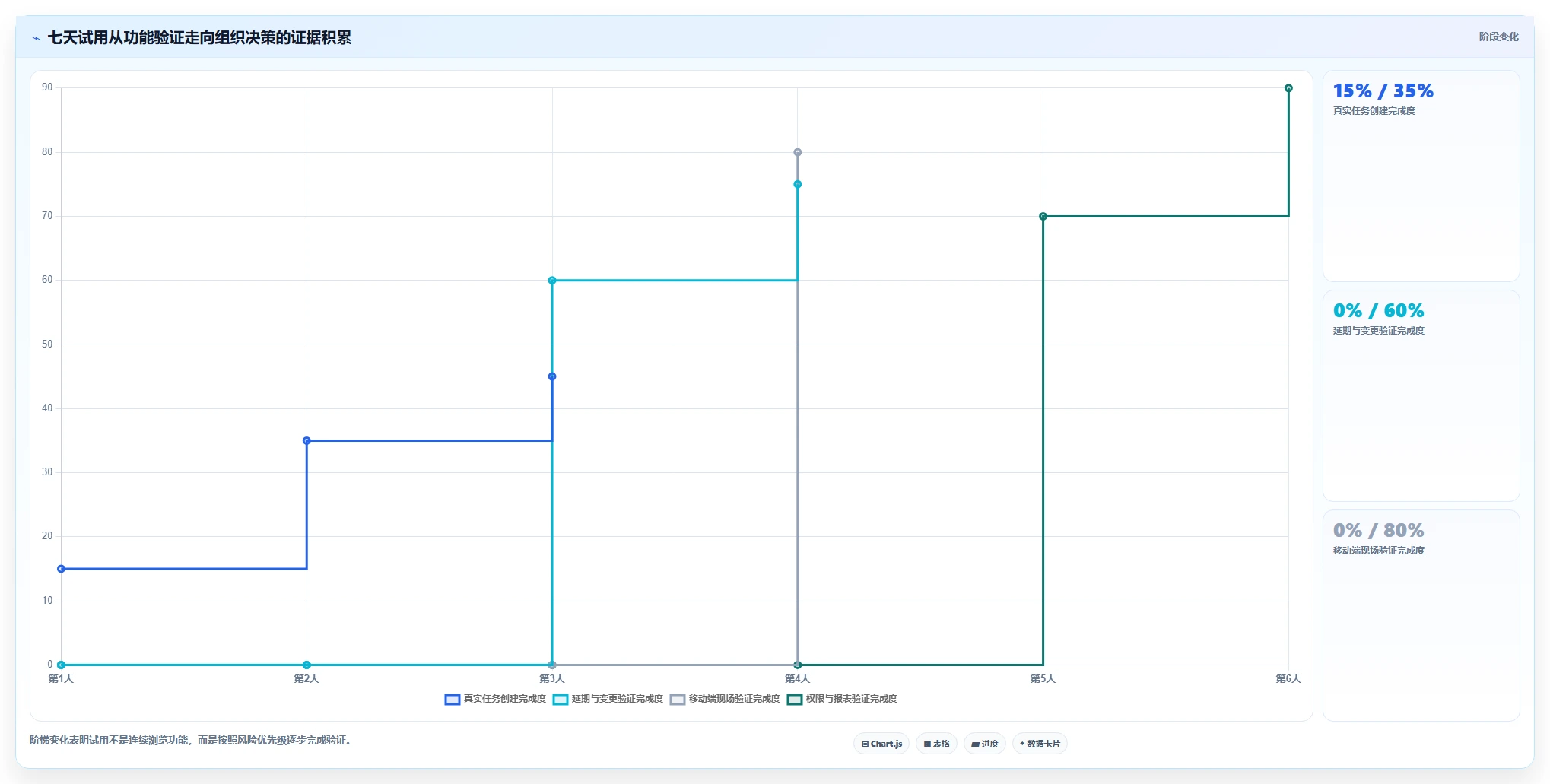Image resolution: width=1550 pixels, height=784 pixels.
Task: Click the 第5天 axis label
Action: (1043, 678)
